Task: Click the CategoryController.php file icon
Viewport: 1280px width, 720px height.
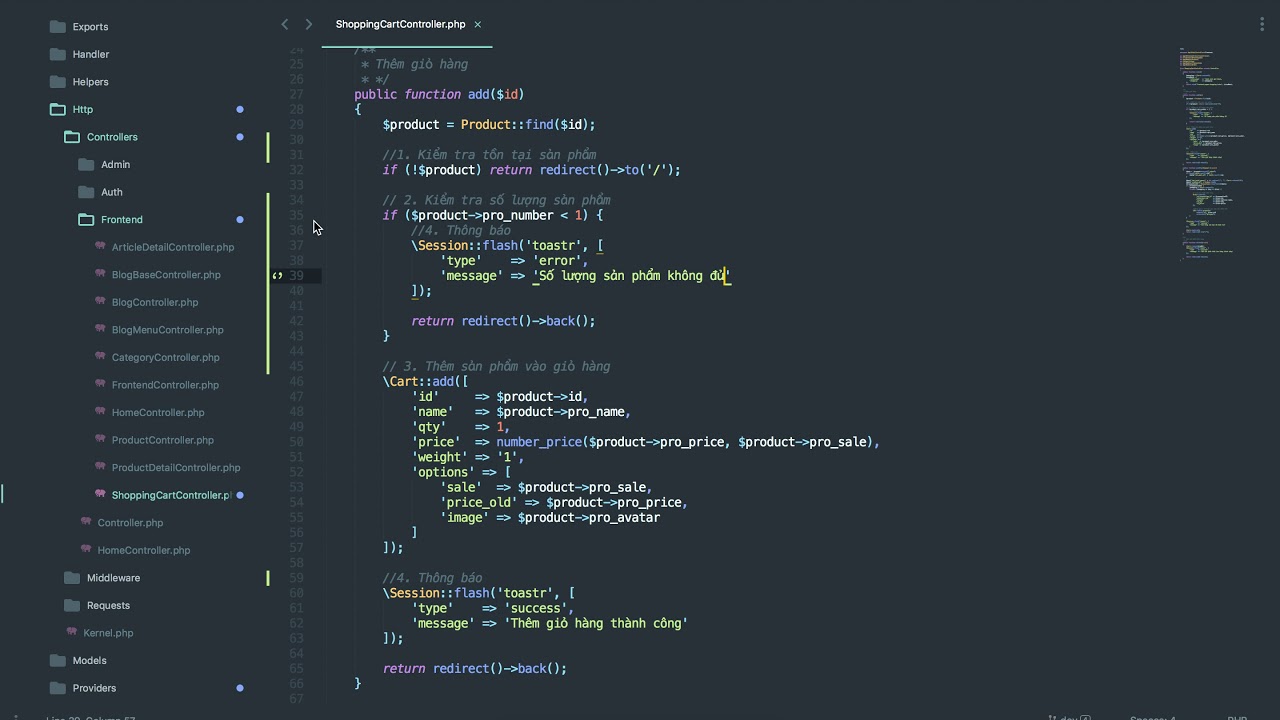Action: coord(100,356)
